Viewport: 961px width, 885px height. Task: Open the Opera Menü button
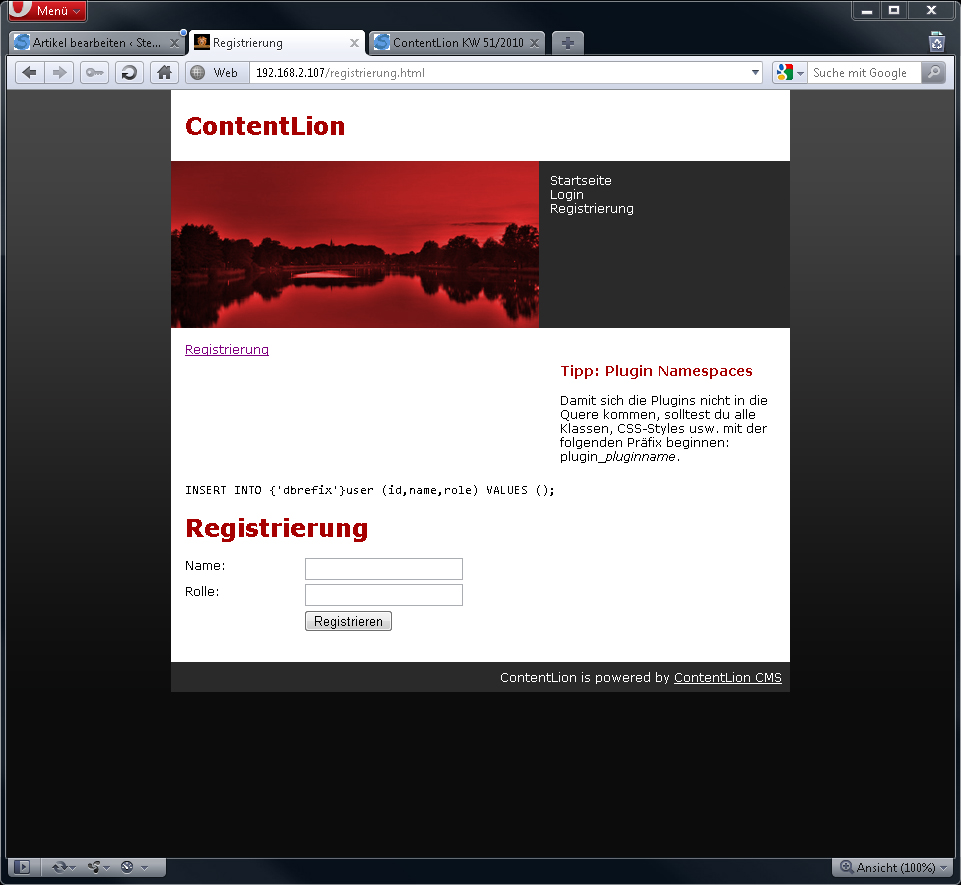(x=47, y=10)
